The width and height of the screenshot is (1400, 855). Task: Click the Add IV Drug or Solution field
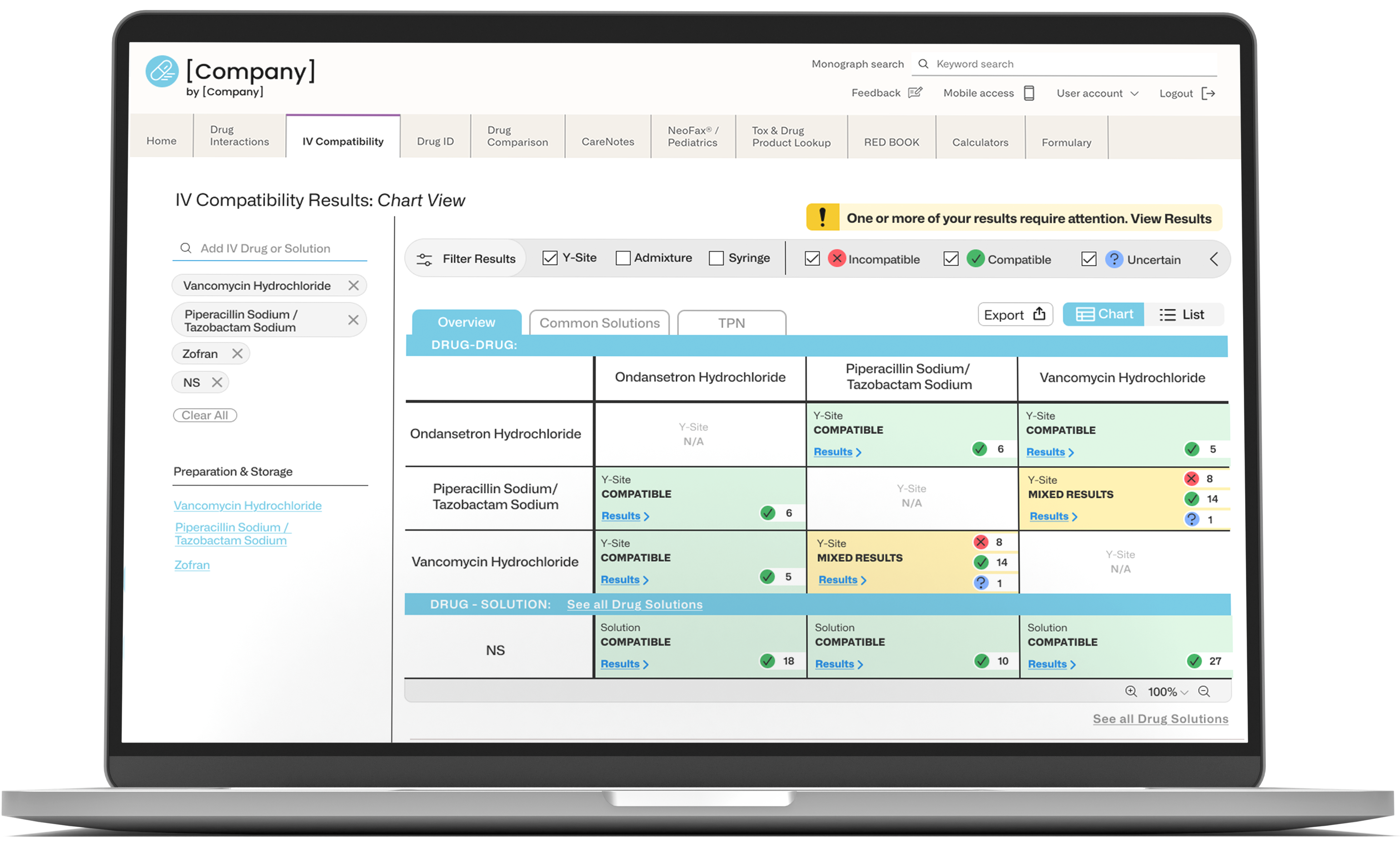point(270,248)
